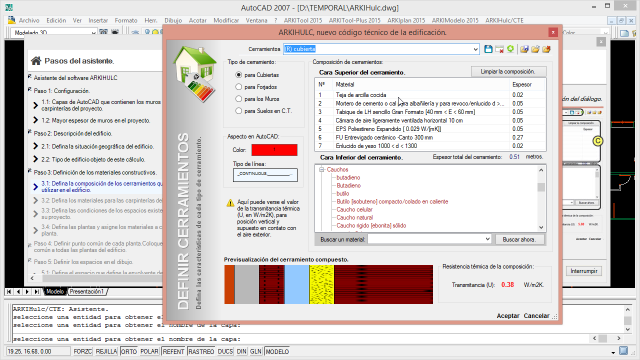Expand step 1.1 Capas de AutoCAD arrow
This screenshot has height=360, width=640.
[x=36, y=106]
